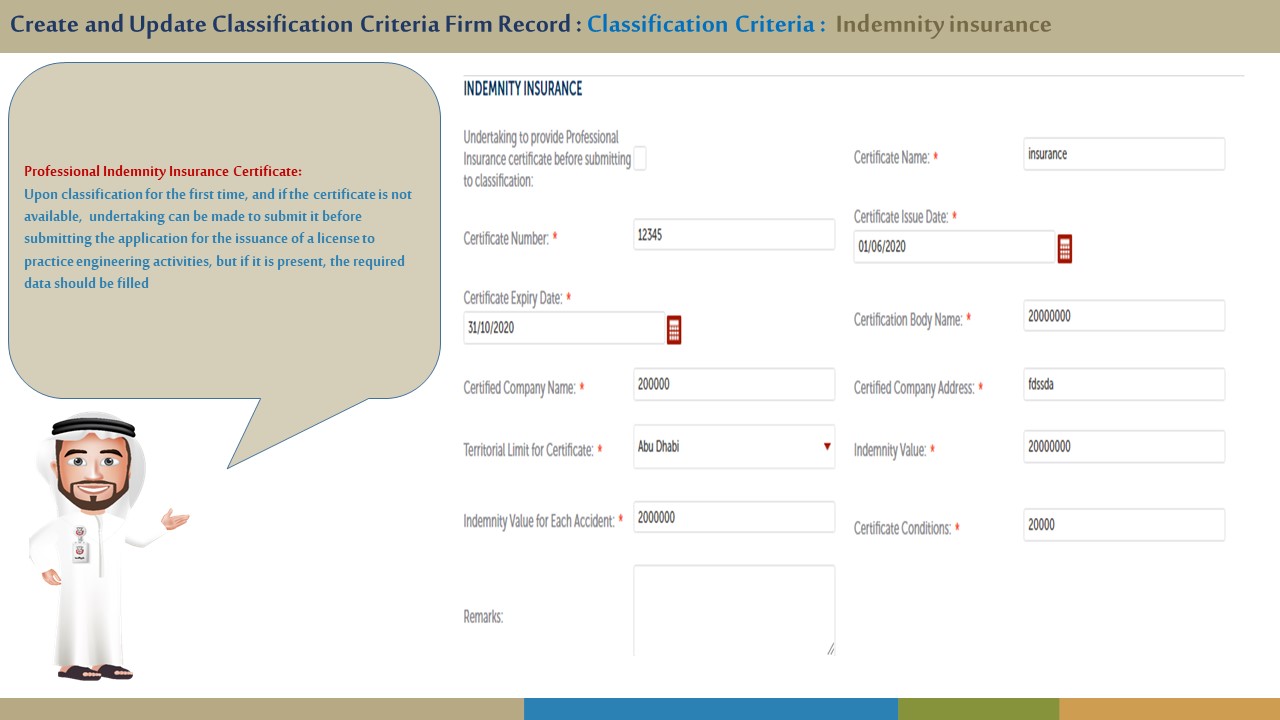
Task: Open the Certificate Issue Date calendar icon
Action: coord(1065,249)
